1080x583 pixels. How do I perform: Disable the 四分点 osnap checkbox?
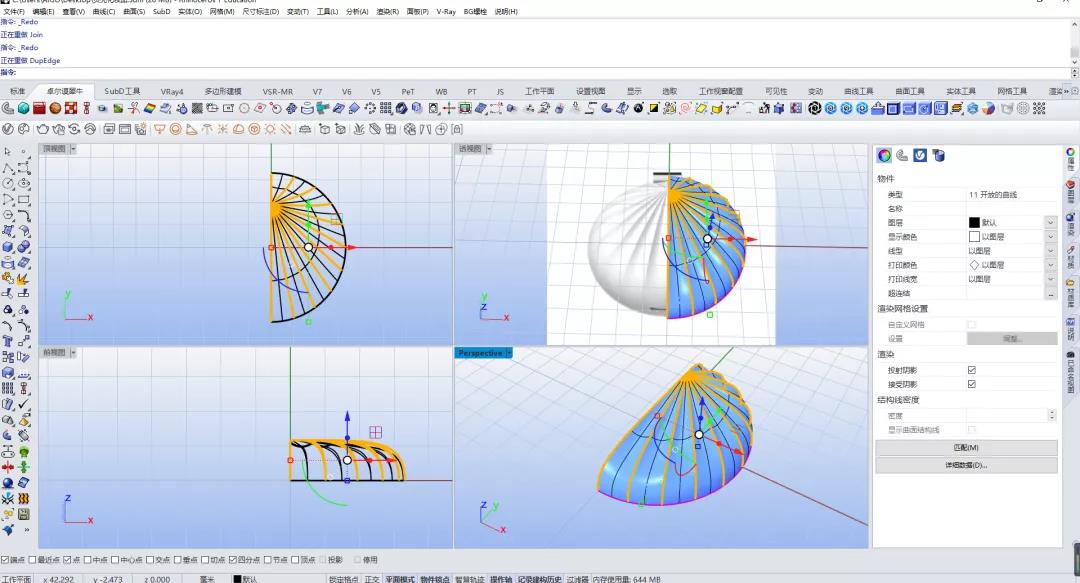pos(233,560)
